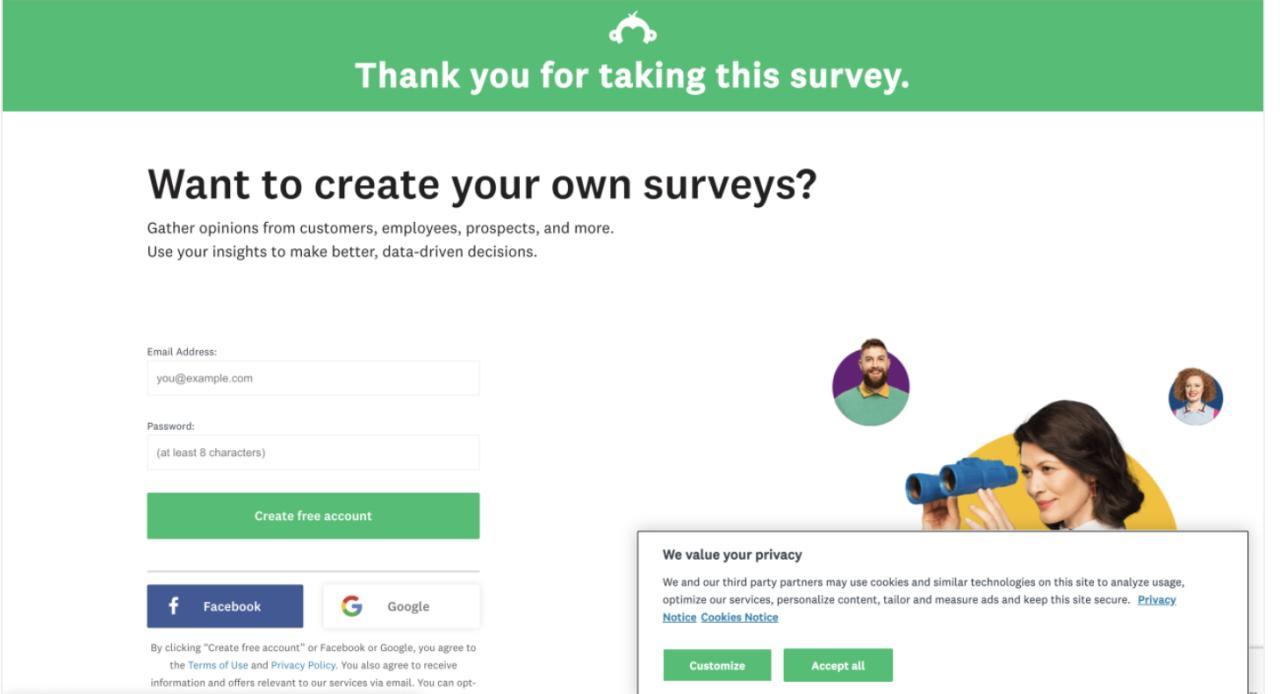Accept all cookies in the privacy banner
The width and height of the screenshot is (1280, 694).
pyautogui.click(x=838, y=665)
